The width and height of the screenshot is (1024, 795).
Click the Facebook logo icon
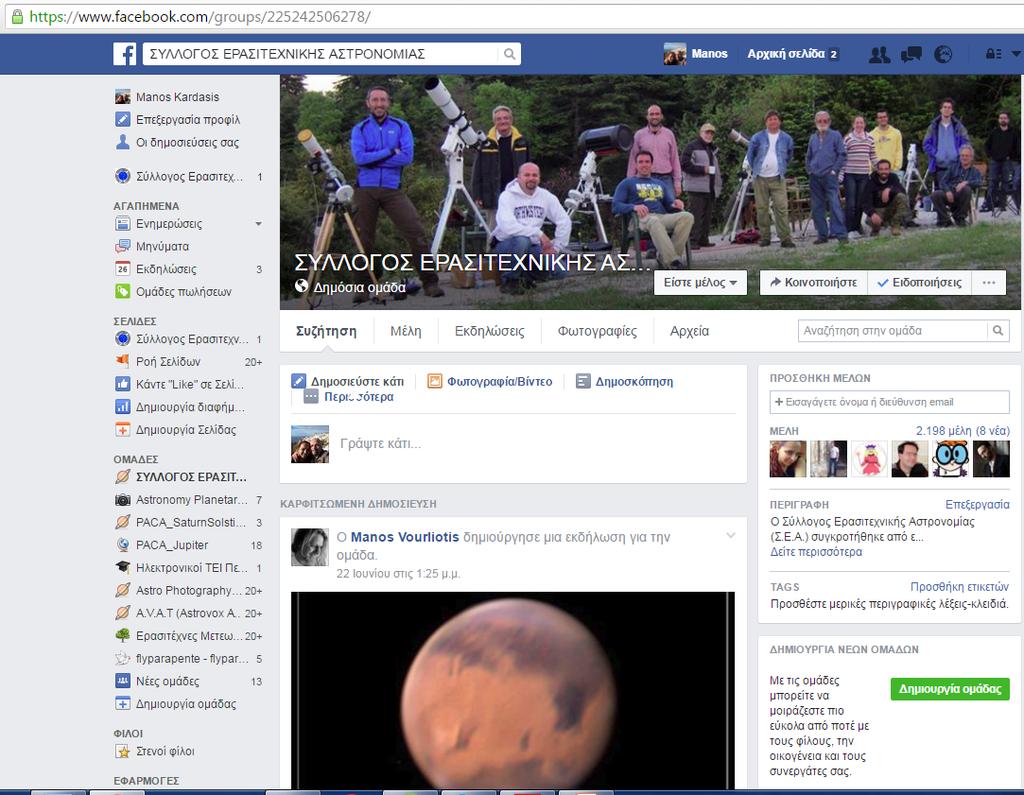point(124,54)
